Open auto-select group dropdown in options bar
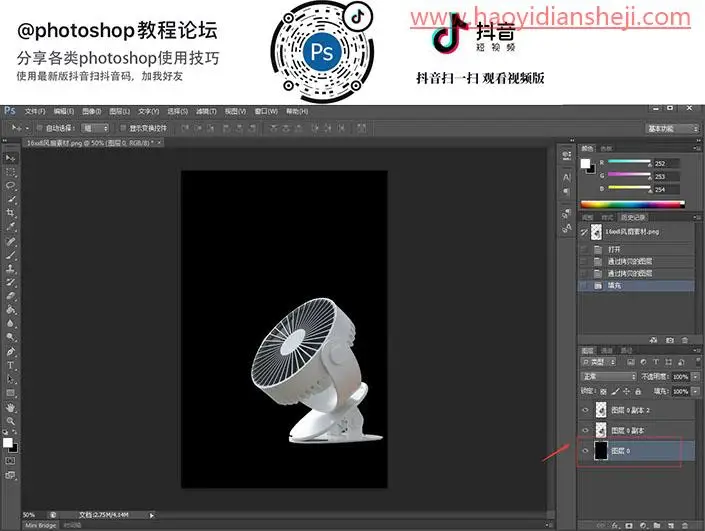Screen dimensions: 705x531 click(95, 128)
